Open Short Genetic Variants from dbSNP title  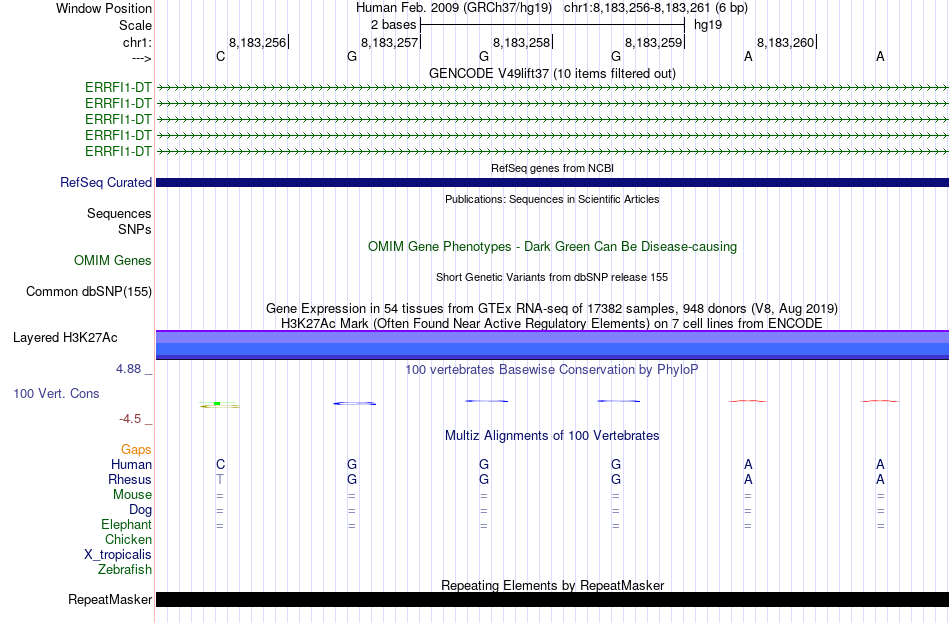552,277
